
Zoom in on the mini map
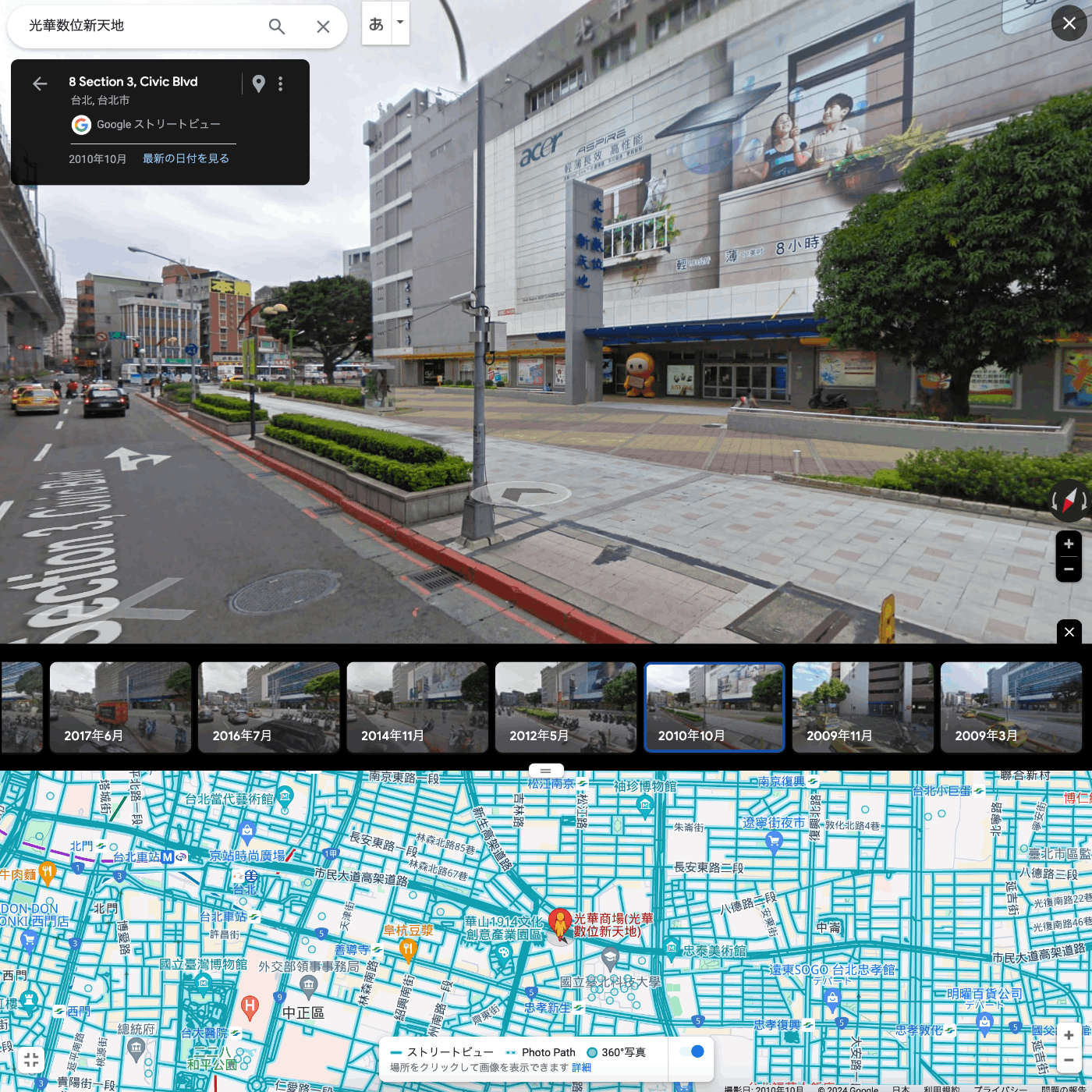click(1069, 1034)
